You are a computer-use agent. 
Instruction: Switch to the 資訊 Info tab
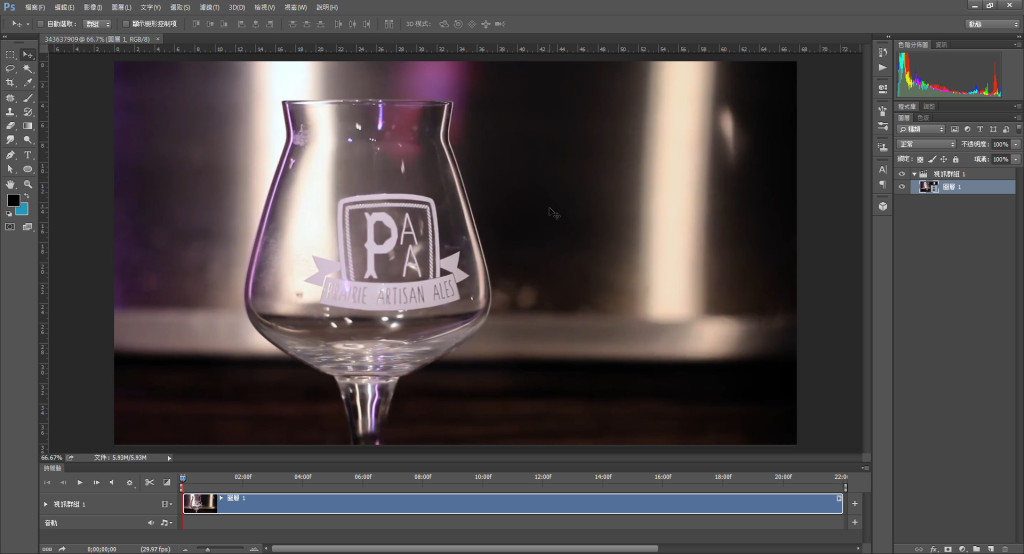click(x=941, y=44)
